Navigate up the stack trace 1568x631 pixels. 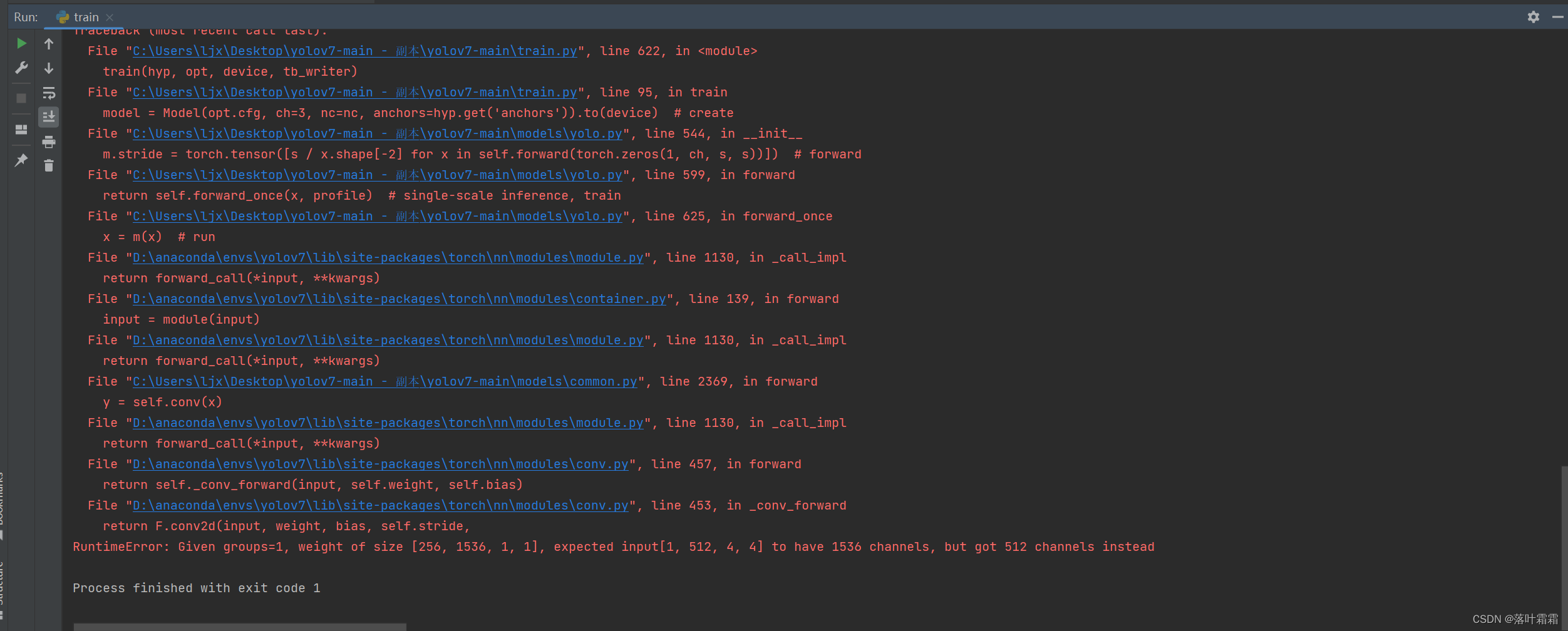pos(48,43)
